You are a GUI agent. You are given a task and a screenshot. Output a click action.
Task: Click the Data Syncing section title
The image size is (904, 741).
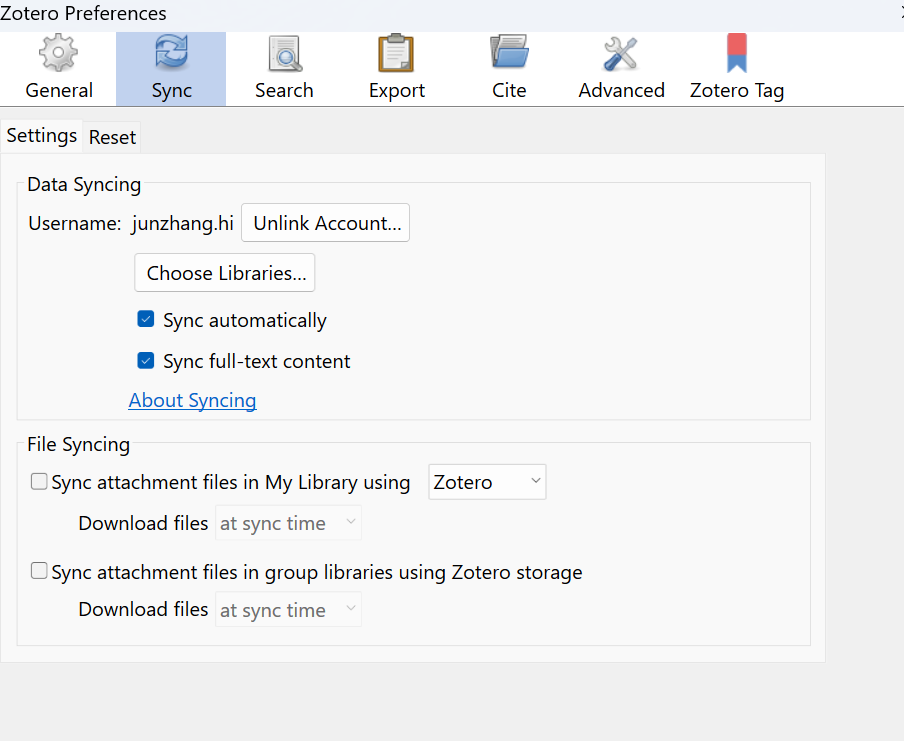coord(84,185)
